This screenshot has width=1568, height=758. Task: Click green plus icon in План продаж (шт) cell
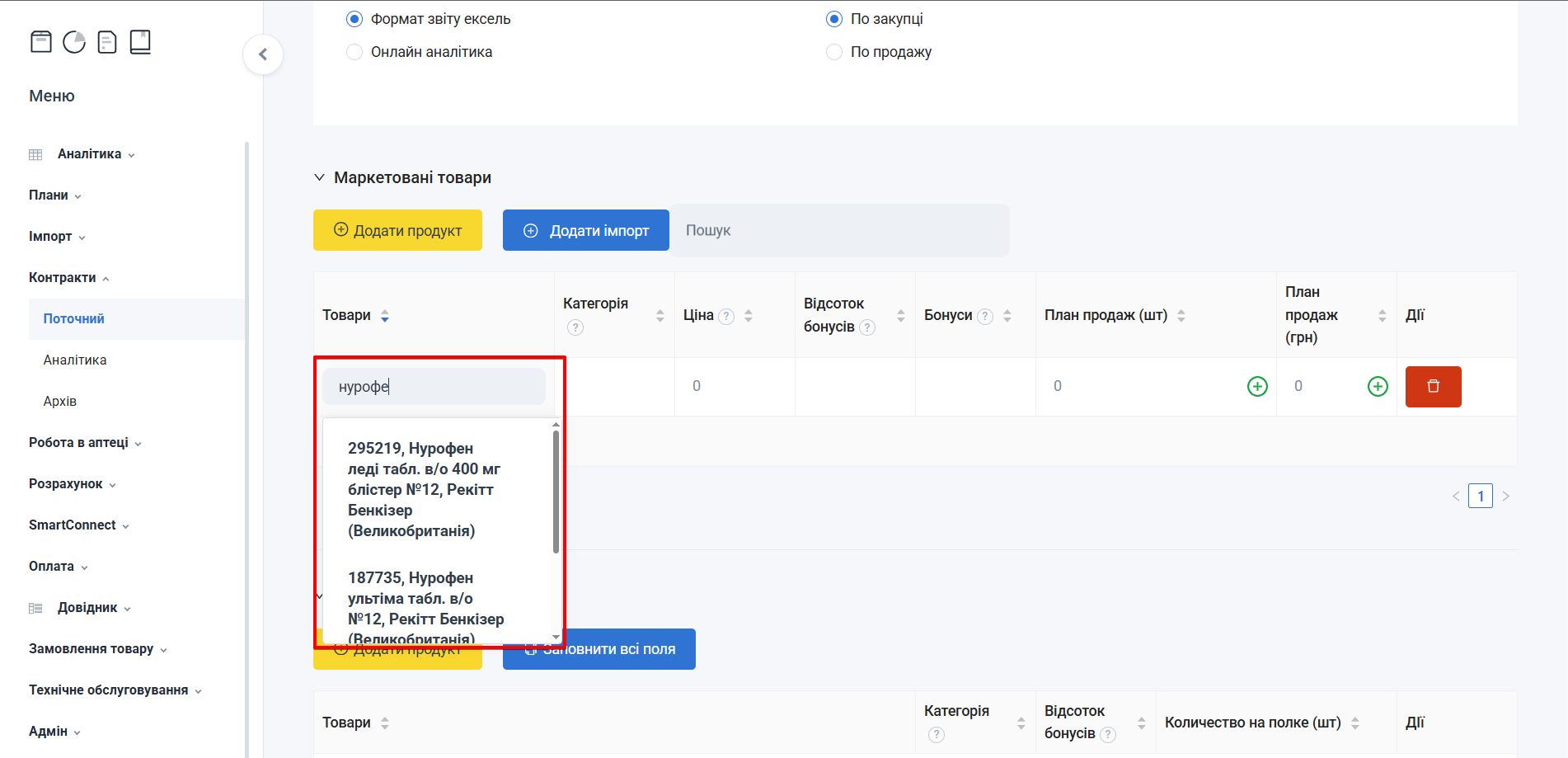point(1257,387)
